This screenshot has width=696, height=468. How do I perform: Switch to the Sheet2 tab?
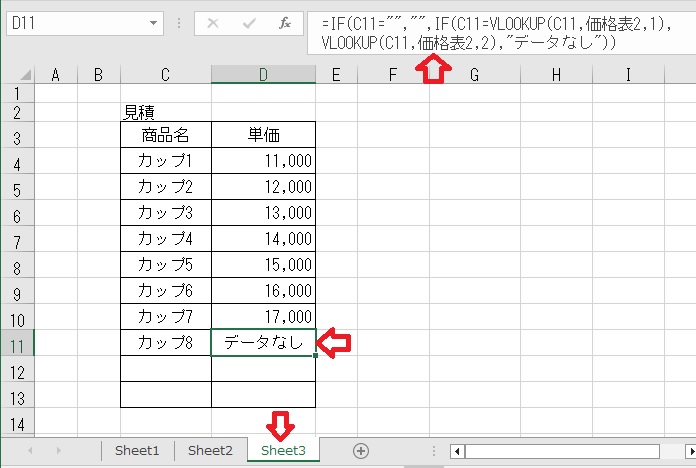pyautogui.click(x=210, y=451)
